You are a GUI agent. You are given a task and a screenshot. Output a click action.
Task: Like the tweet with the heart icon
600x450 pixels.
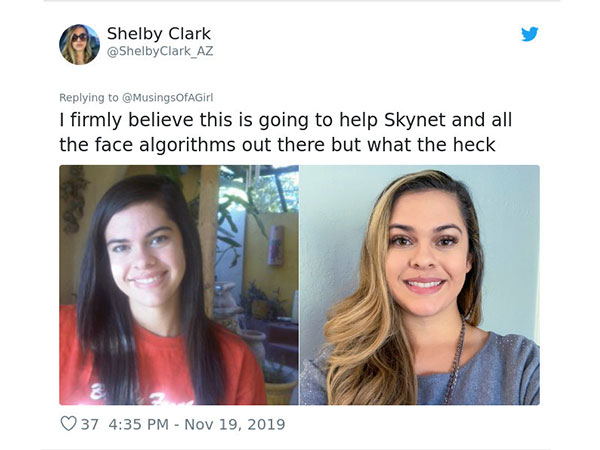click(68, 424)
